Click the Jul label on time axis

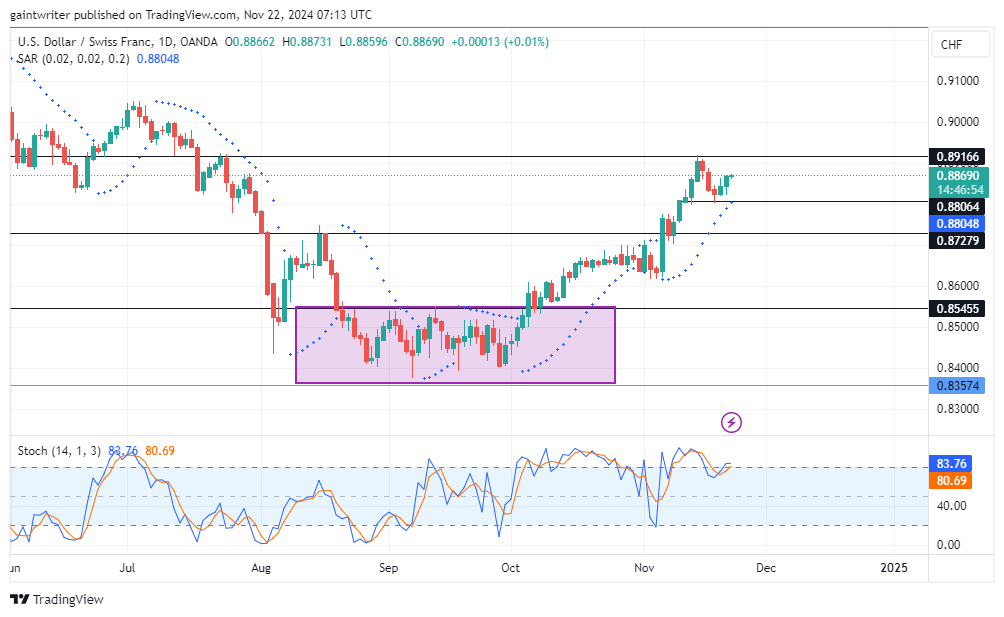pyautogui.click(x=127, y=568)
